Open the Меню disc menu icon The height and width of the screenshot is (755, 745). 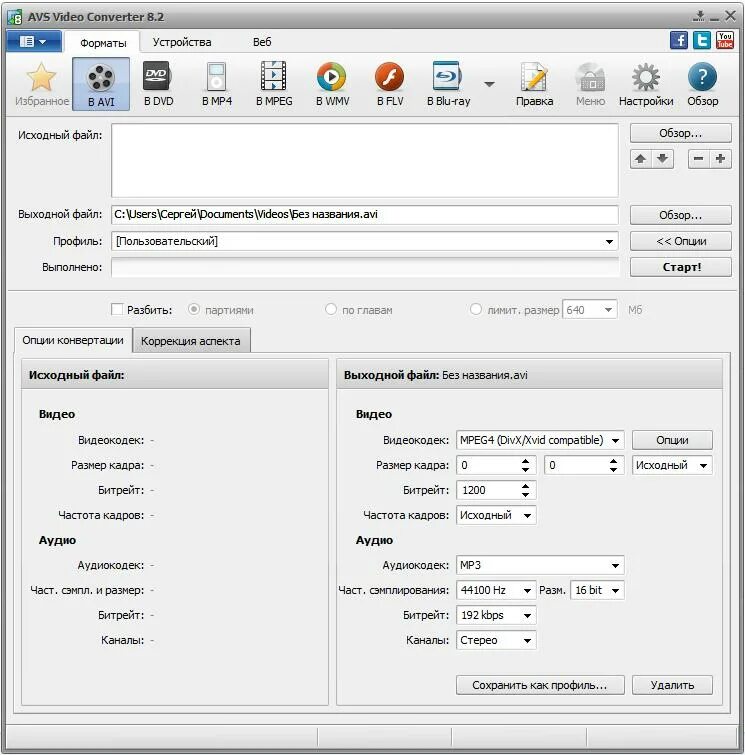click(590, 84)
